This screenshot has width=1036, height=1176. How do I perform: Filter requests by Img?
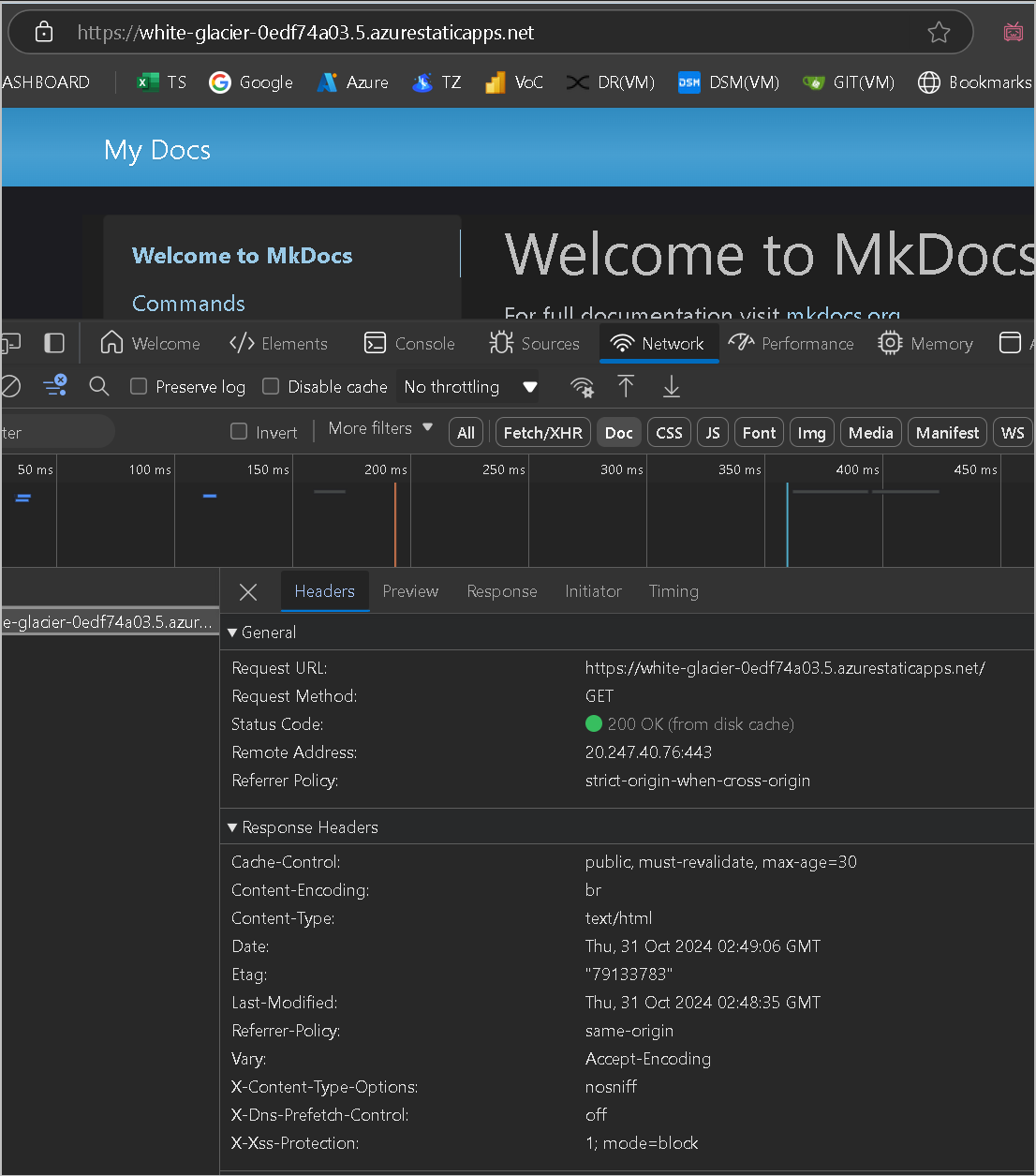coord(811,432)
